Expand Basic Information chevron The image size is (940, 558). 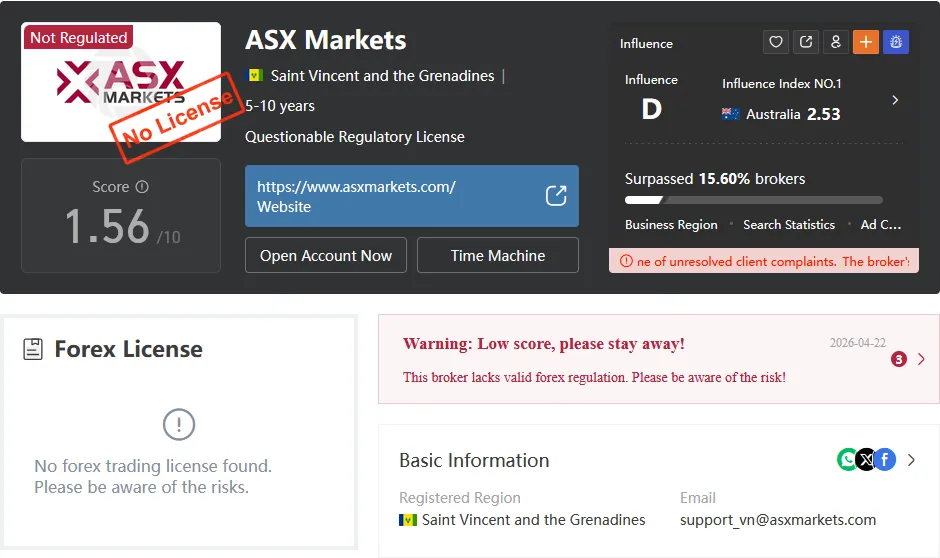(x=911, y=460)
